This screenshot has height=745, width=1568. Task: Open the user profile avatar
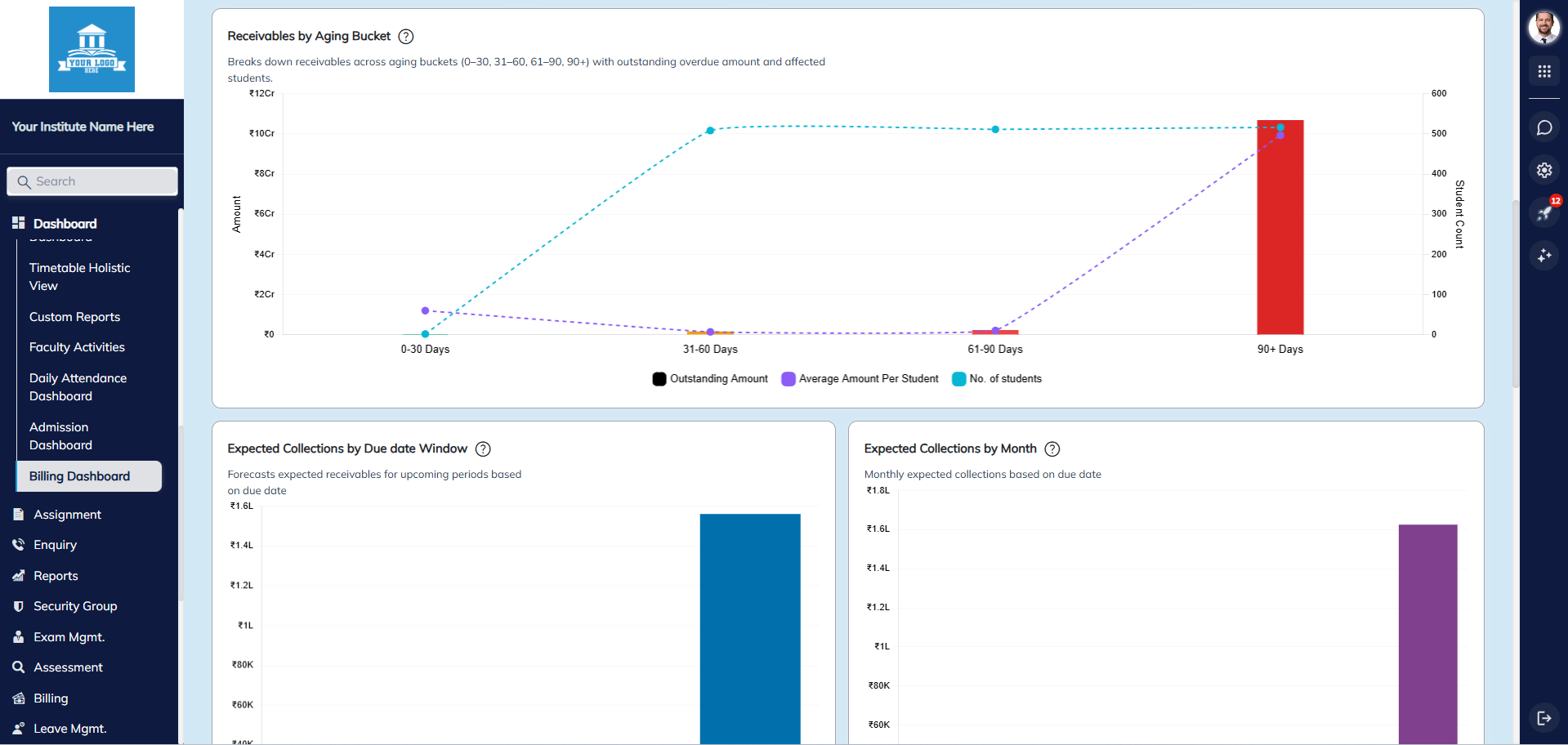[1543, 28]
